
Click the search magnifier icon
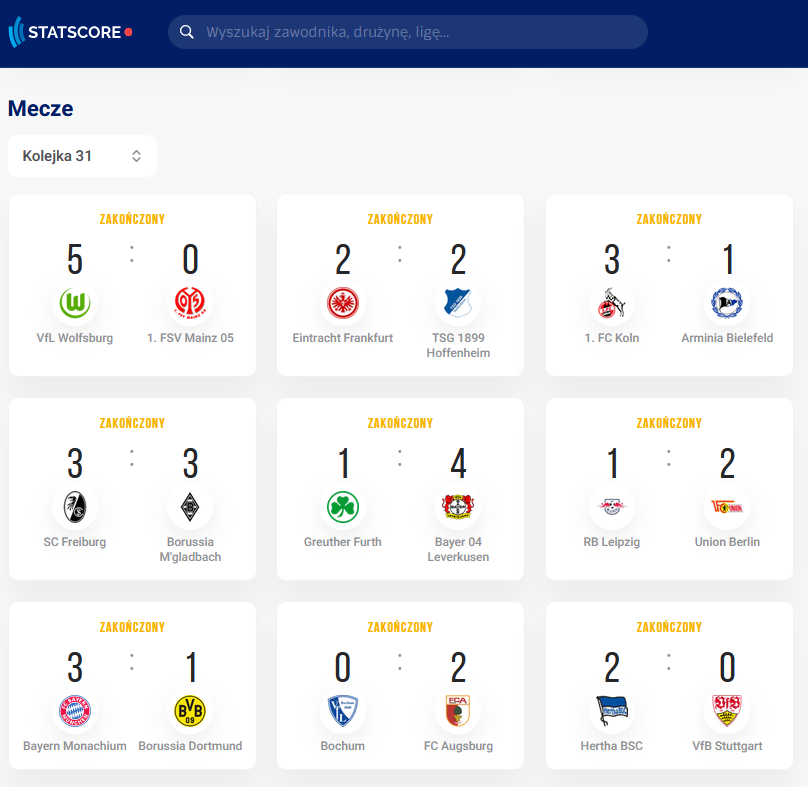[187, 32]
